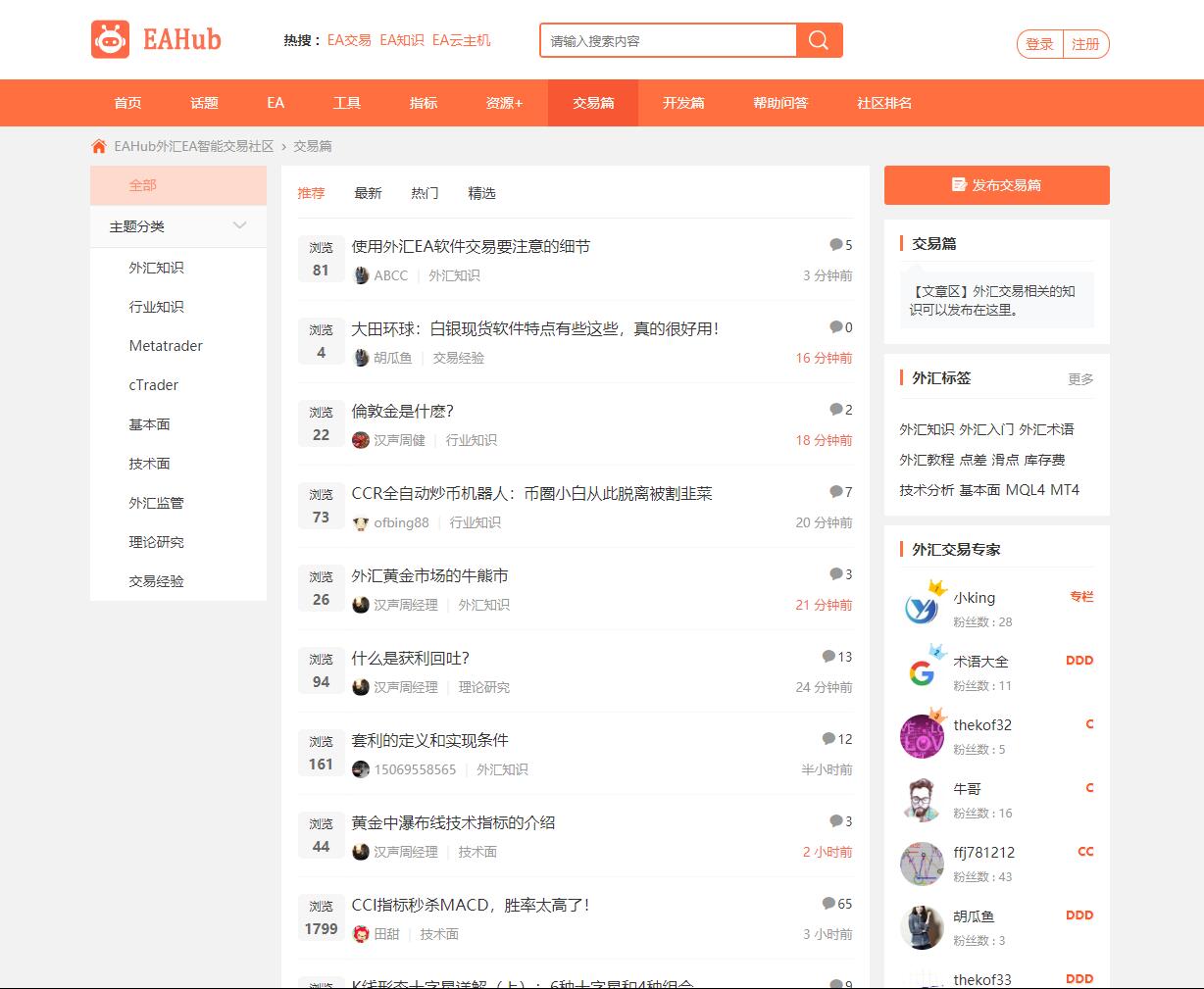Viewport: 1204px width, 989px height.
Task: Open 小king expert avatar
Action: (x=922, y=608)
